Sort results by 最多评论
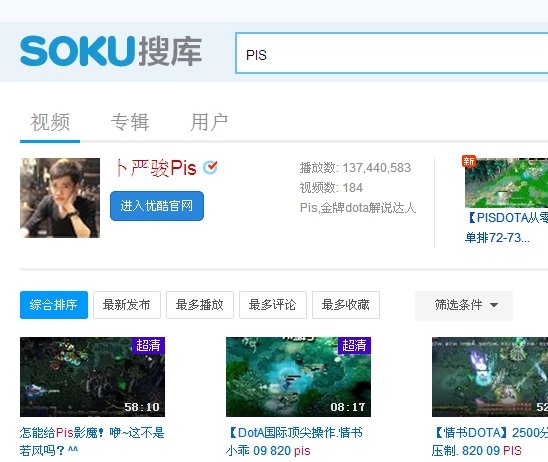548x462 pixels. click(273, 305)
